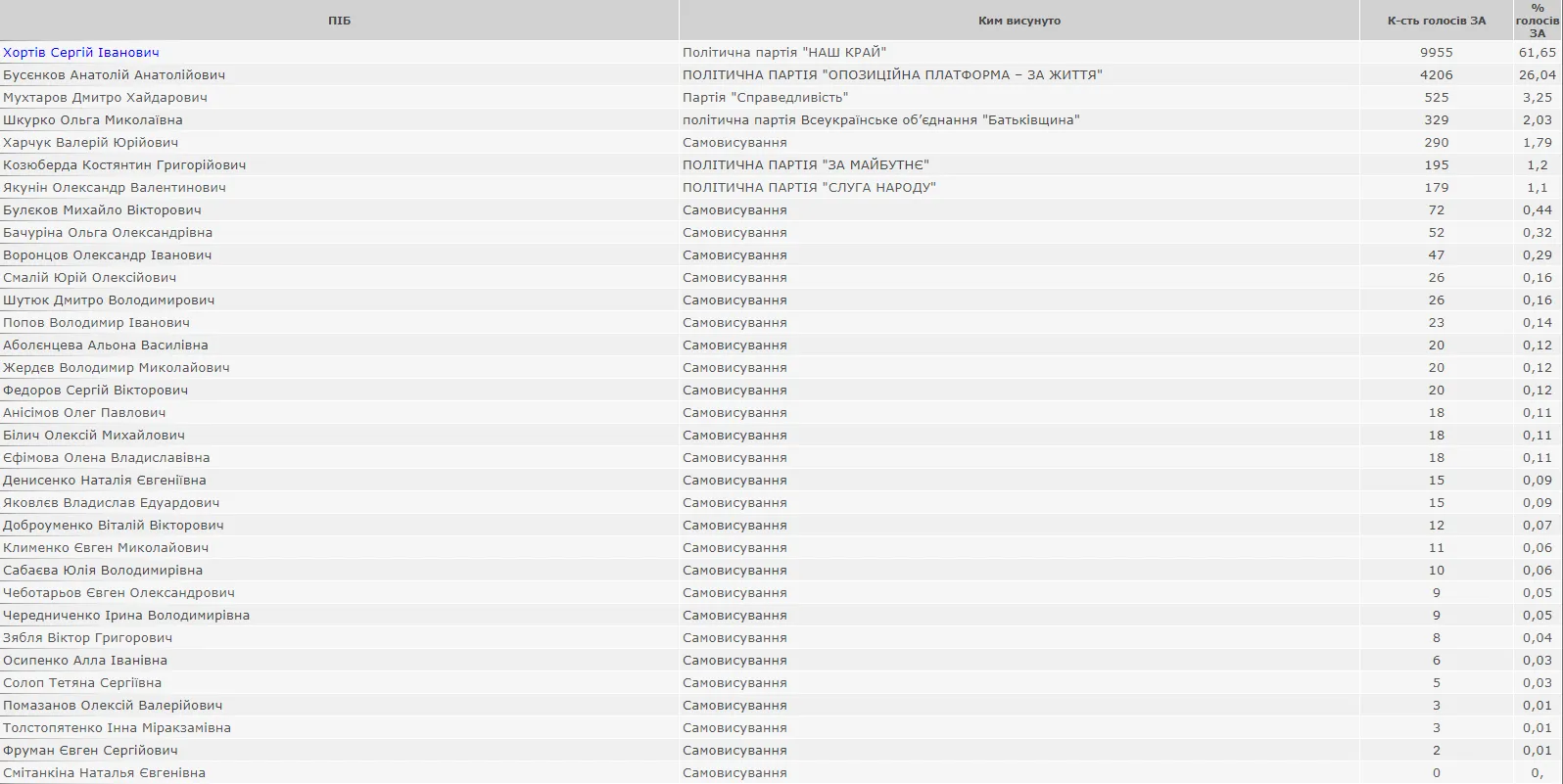Select name Шутюк Дмитро Володимирович
The height and width of the screenshot is (784, 1563).
pos(109,300)
